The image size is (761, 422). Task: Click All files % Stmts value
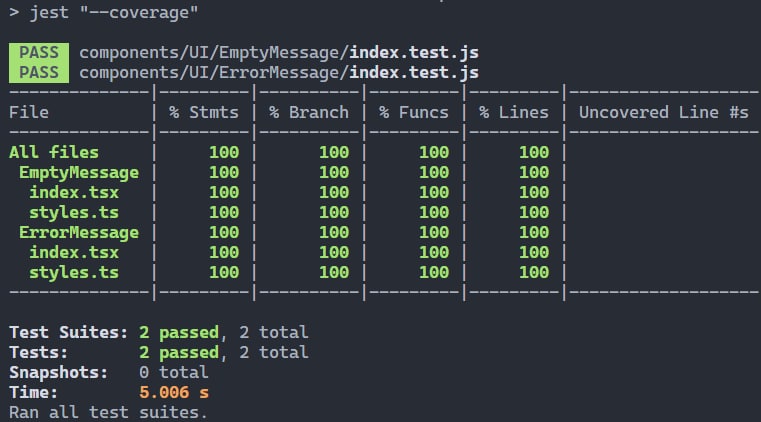pos(224,152)
